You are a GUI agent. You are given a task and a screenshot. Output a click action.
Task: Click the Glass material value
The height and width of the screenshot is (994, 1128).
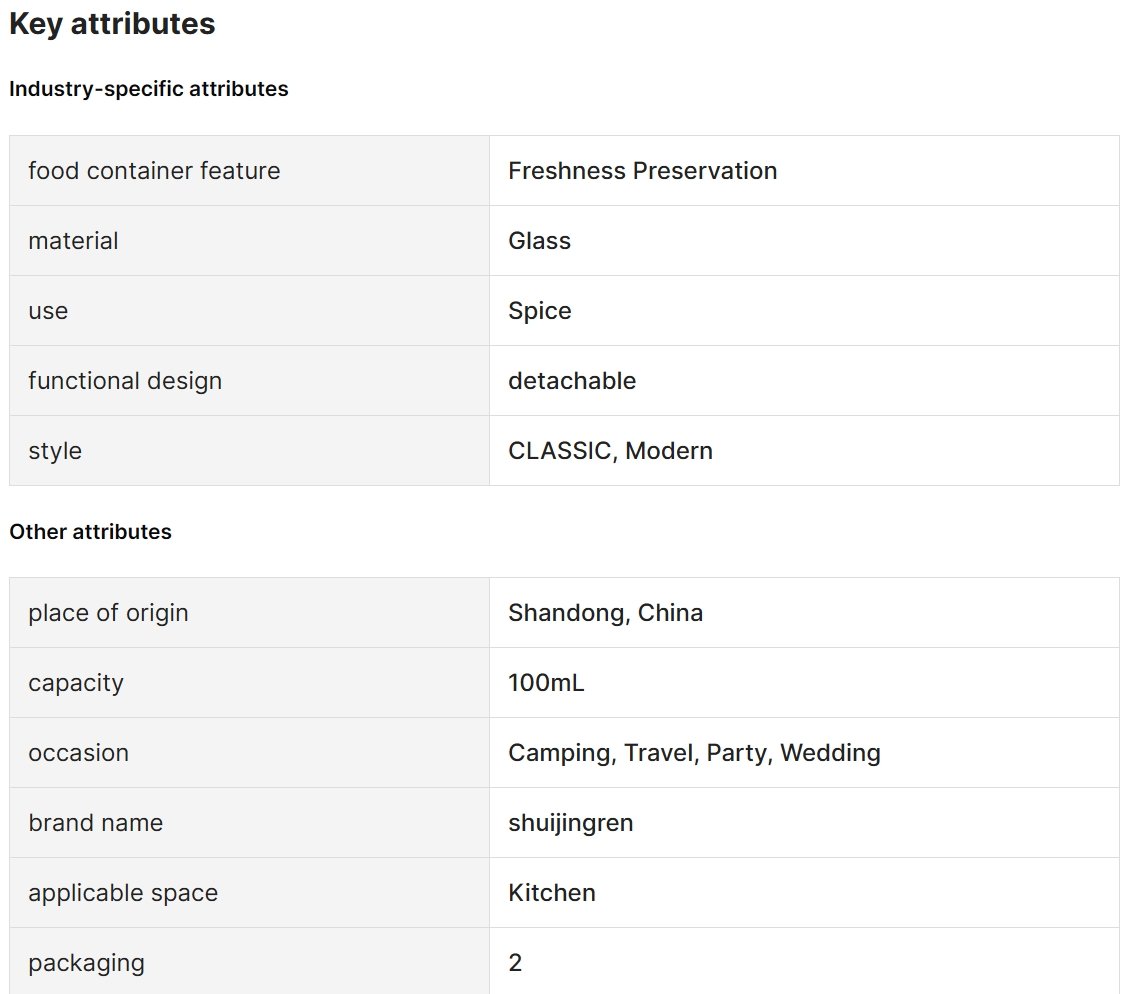click(x=540, y=240)
